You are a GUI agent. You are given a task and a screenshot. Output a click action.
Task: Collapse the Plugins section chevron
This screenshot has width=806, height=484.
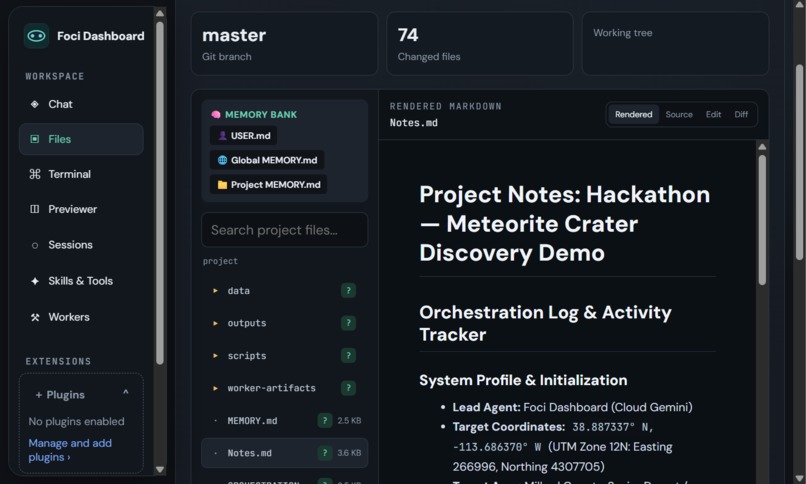pyautogui.click(x=125, y=393)
